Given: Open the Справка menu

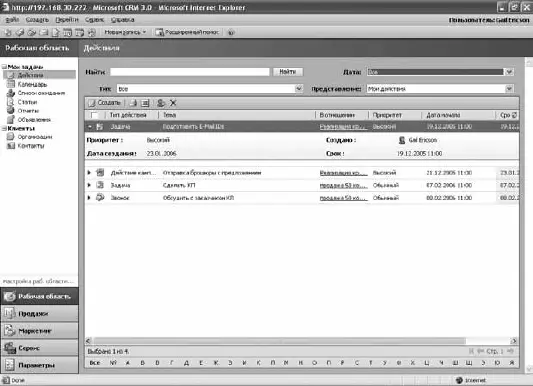Looking at the screenshot, I should (x=122, y=20).
